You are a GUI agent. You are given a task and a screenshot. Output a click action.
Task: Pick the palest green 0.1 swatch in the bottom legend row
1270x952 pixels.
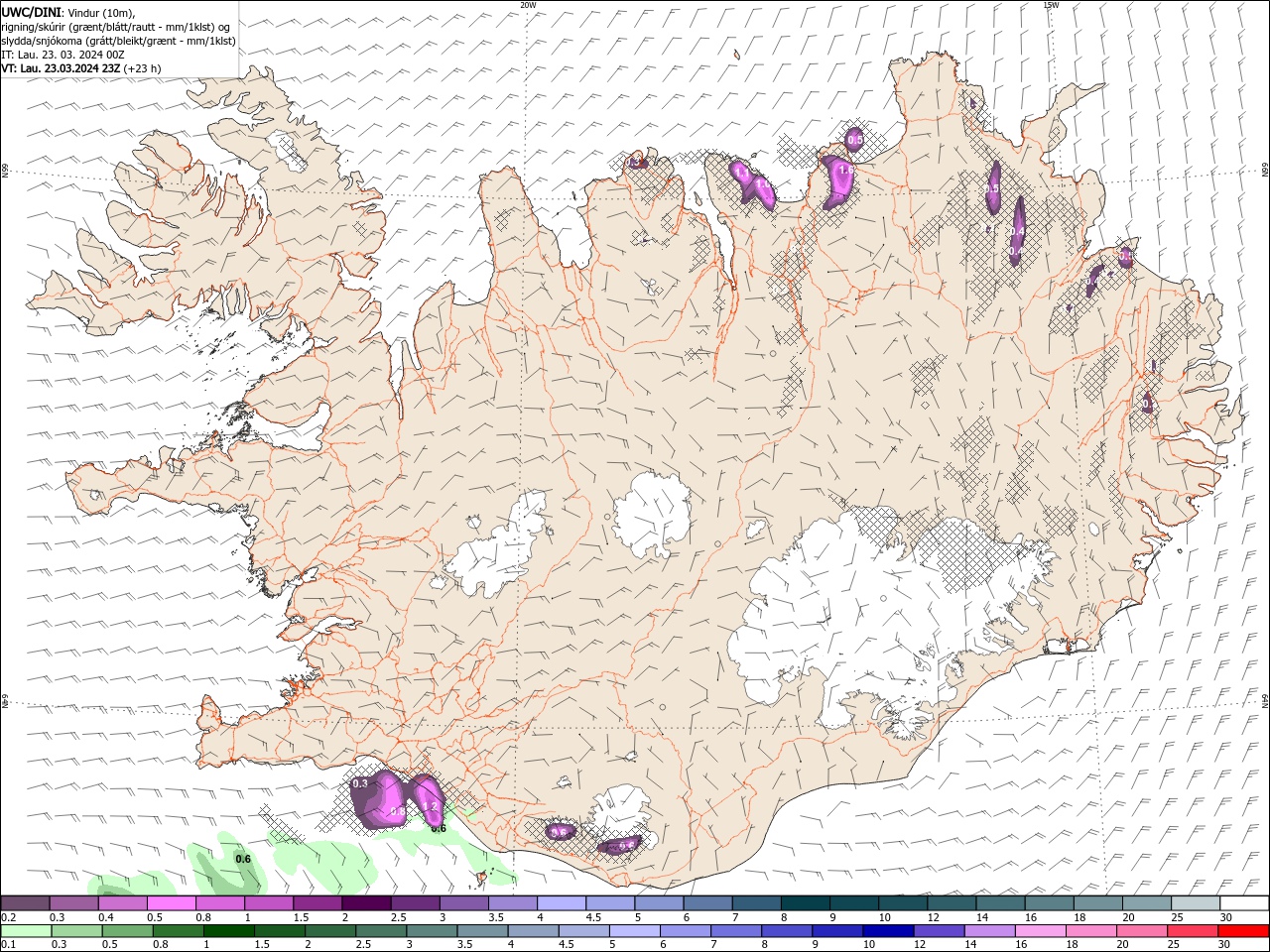coord(27,931)
